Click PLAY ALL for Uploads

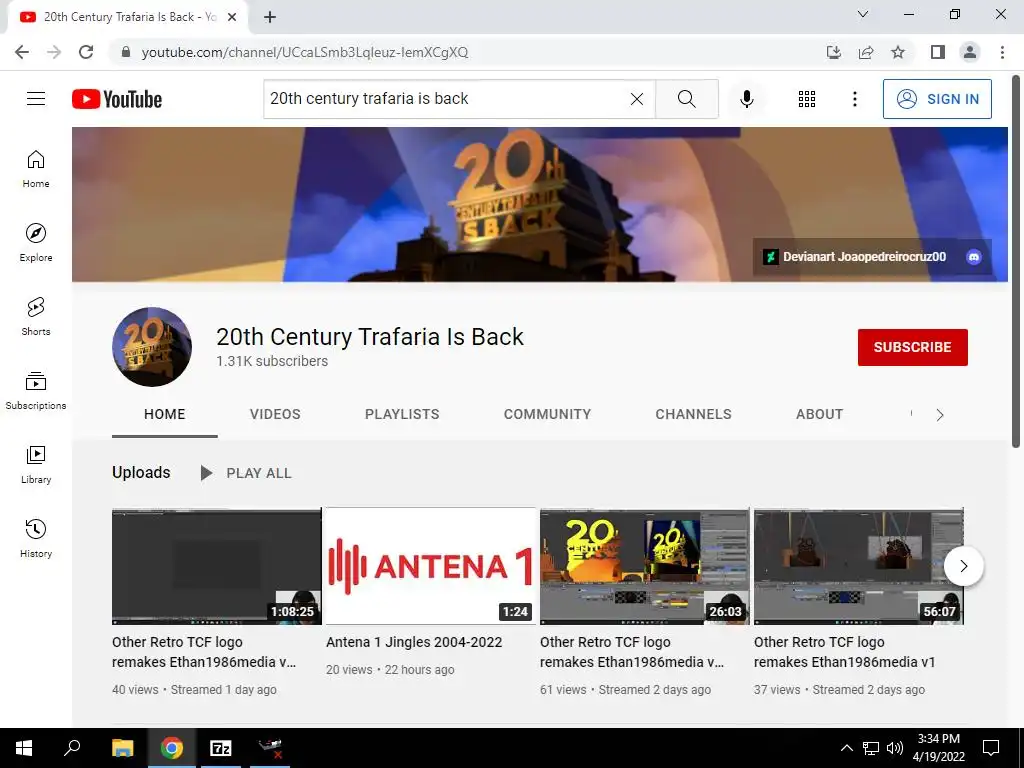point(246,473)
